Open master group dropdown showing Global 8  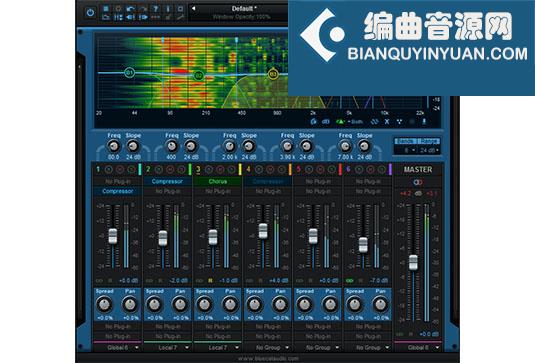click(418, 348)
